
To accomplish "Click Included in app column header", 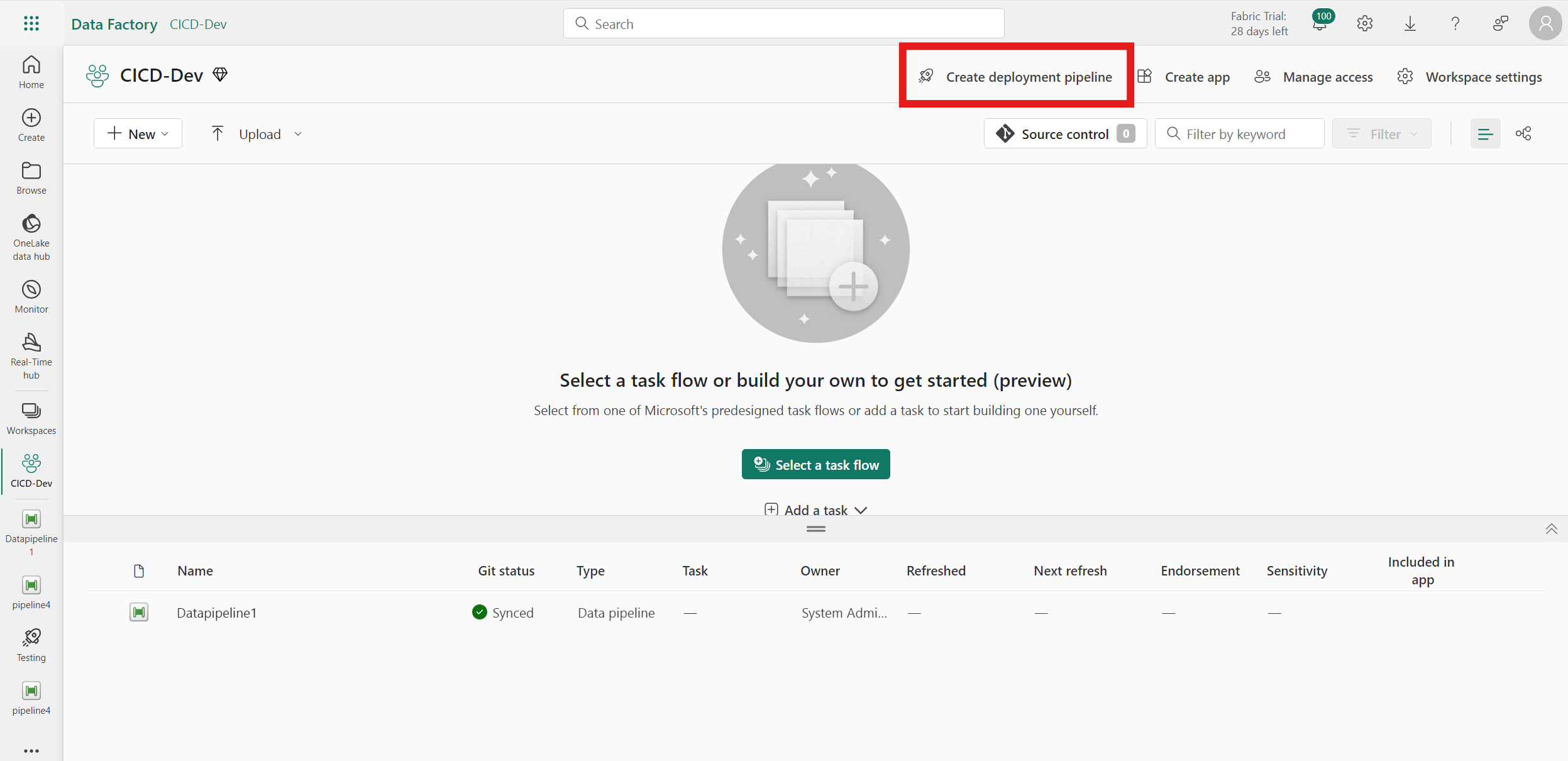I will 1421,570.
